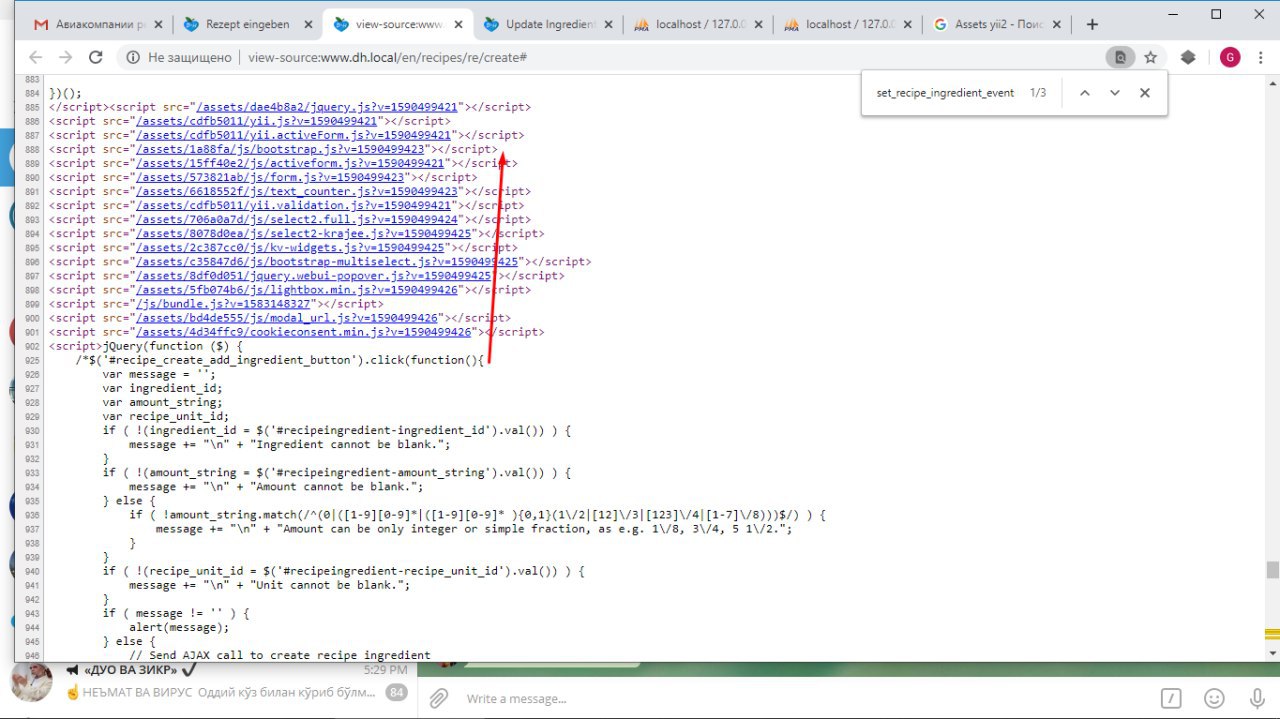
Task: Open the bootstrap-multiselect.js link
Action: coord(327,261)
